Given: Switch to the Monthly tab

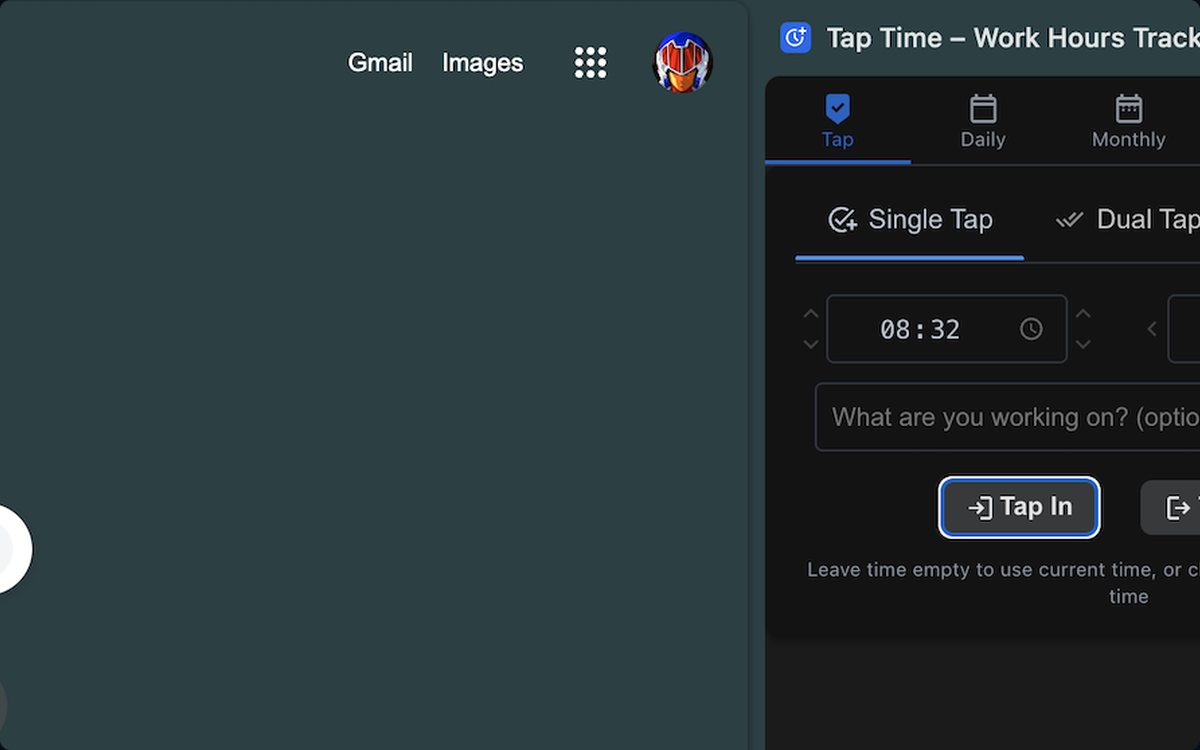Looking at the screenshot, I should click(1128, 122).
